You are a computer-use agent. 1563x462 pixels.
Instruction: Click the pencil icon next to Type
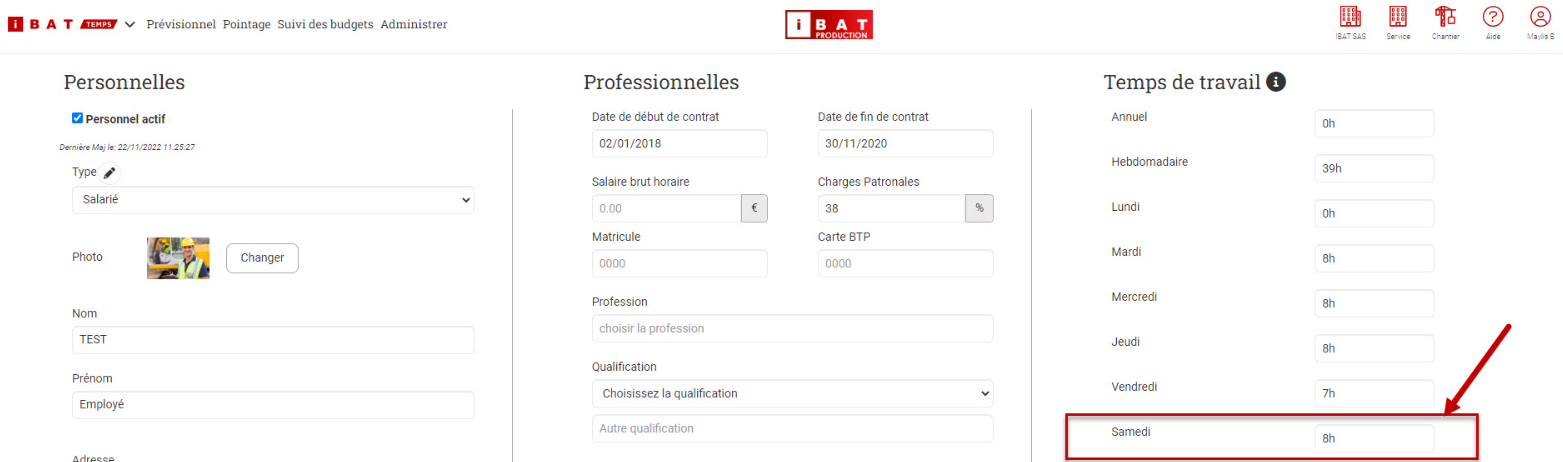click(110, 173)
